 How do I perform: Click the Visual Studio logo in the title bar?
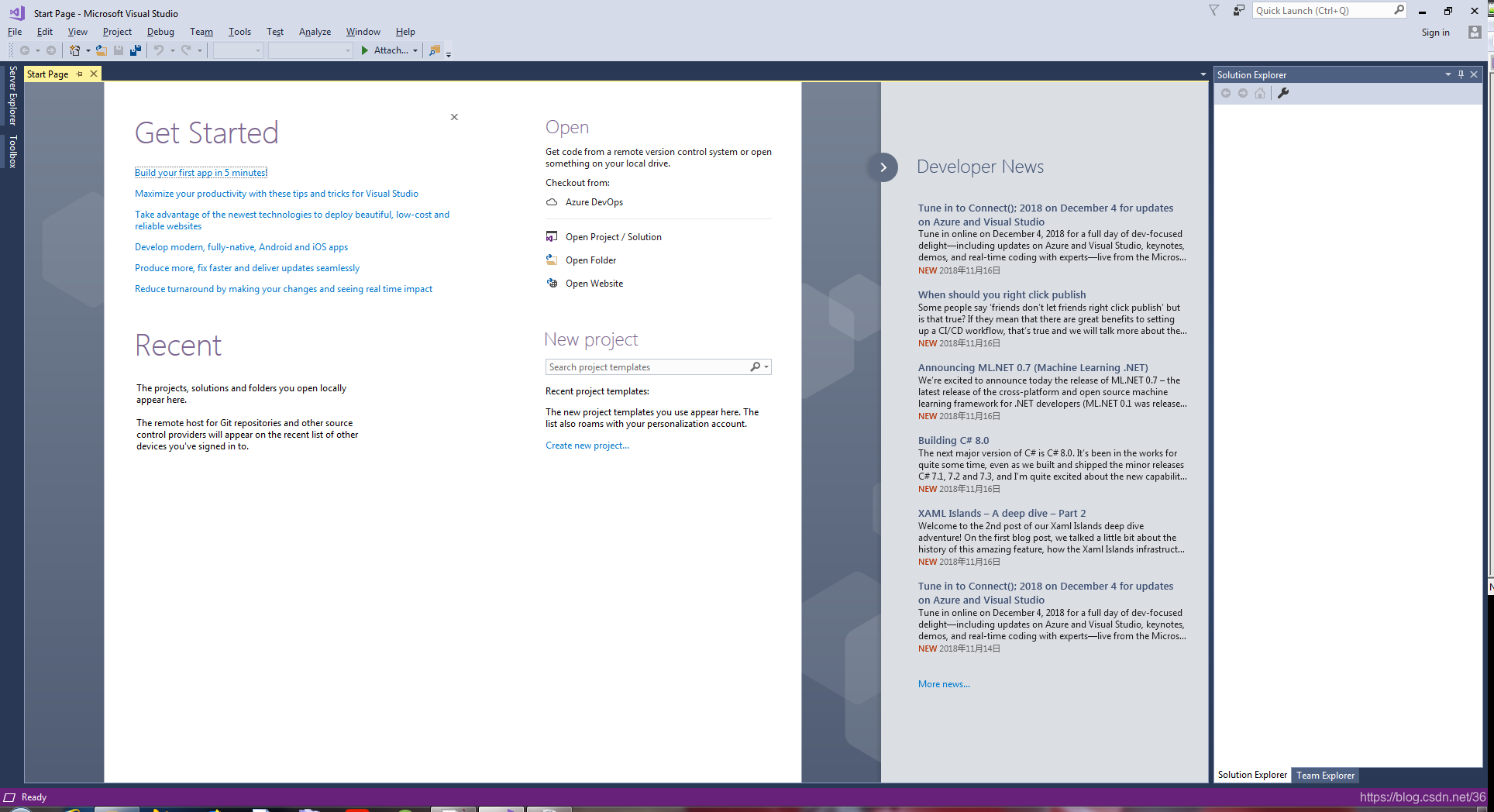coord(17,13)
